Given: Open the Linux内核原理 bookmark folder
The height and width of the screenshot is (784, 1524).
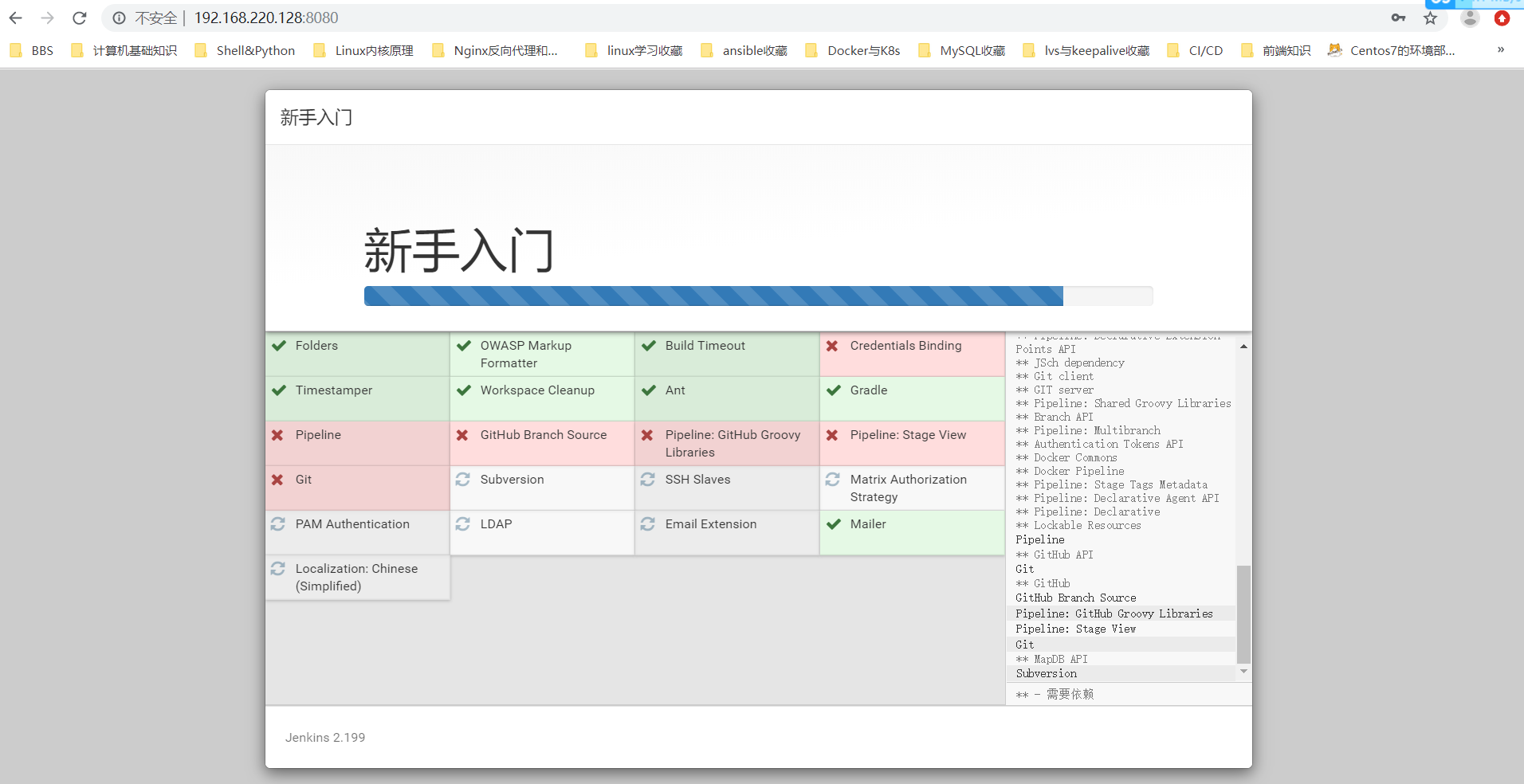Looking at the screenshot, I should pyautogui.click(x=363, y=50).
